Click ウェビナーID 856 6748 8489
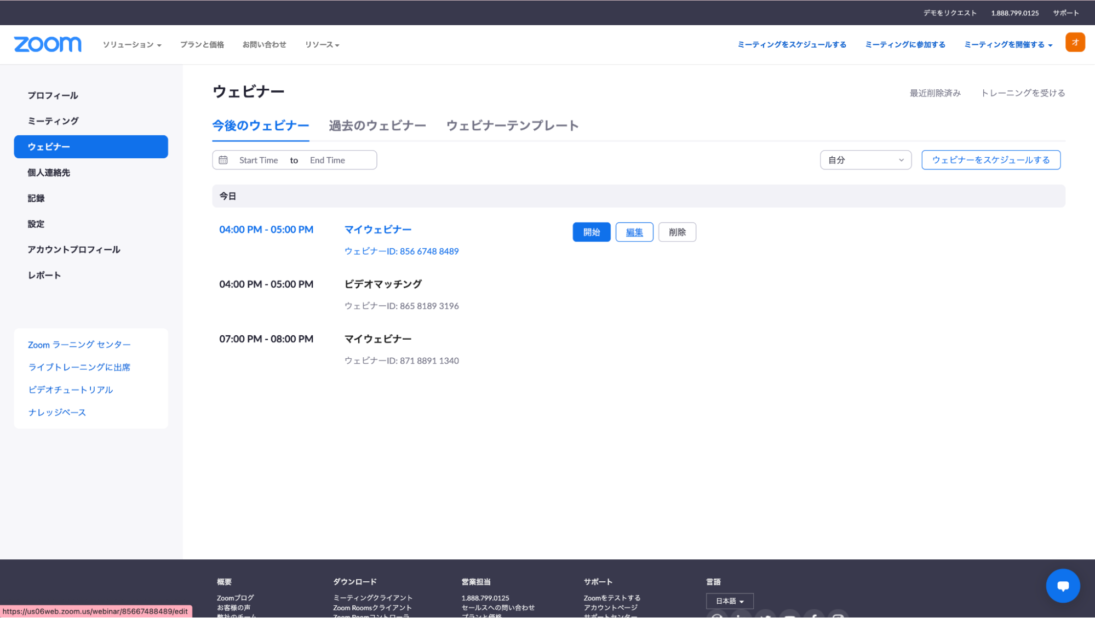Screen dimensions: 1095x618 tap(402, 251)
